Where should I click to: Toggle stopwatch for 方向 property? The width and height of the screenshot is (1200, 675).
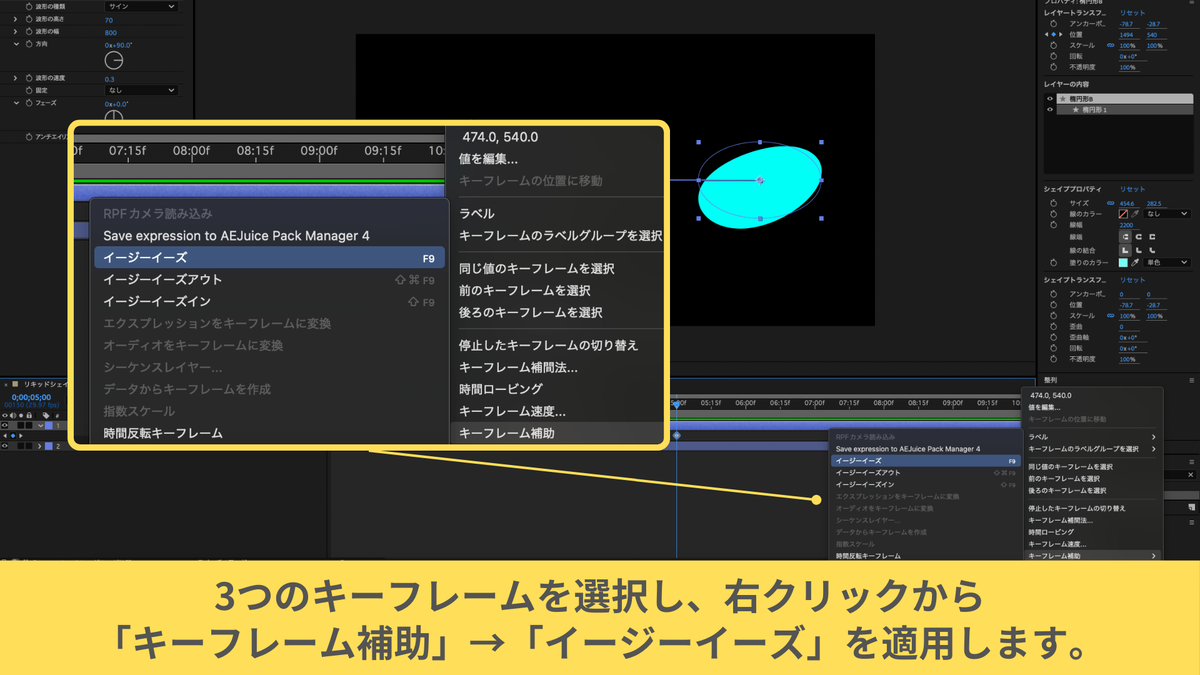[29, 44]
